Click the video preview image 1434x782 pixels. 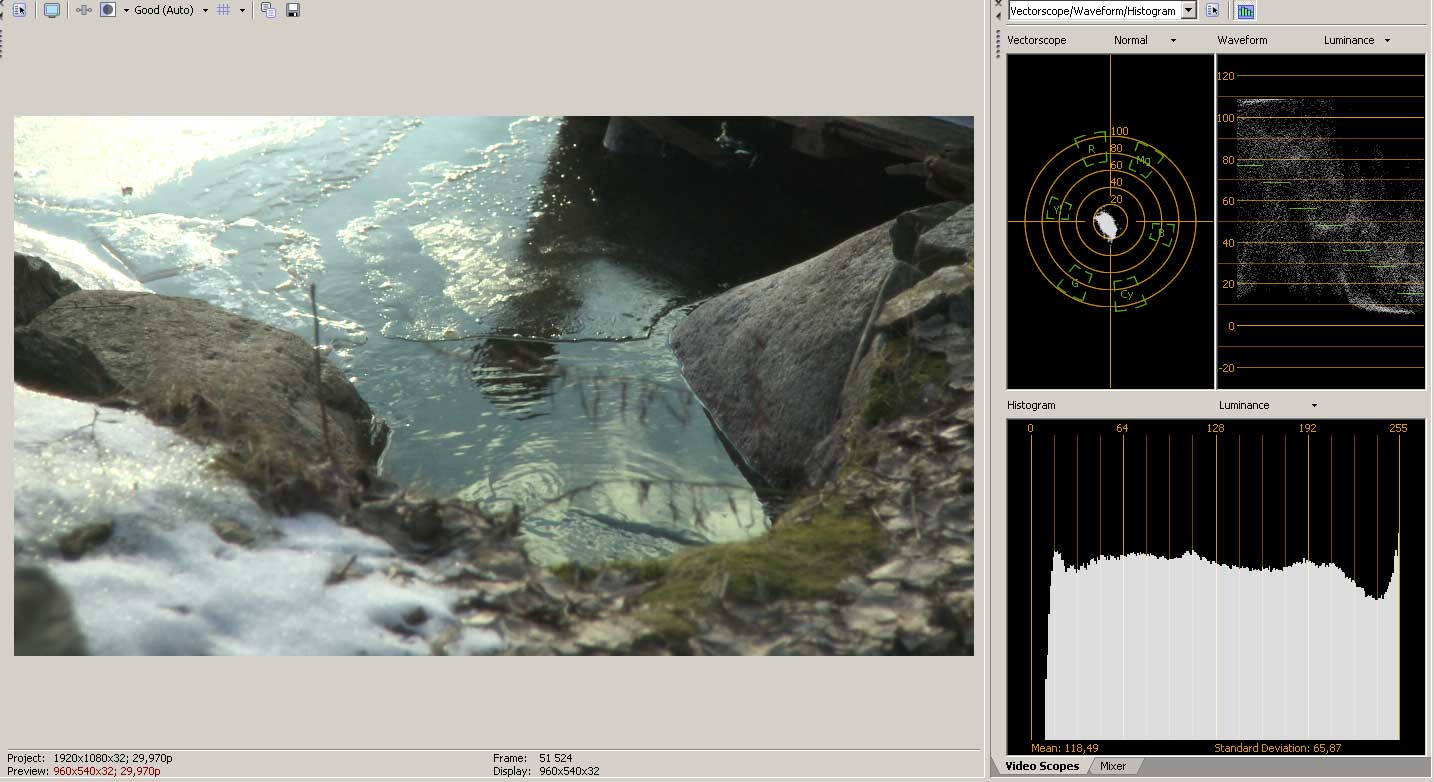[493, 385]
